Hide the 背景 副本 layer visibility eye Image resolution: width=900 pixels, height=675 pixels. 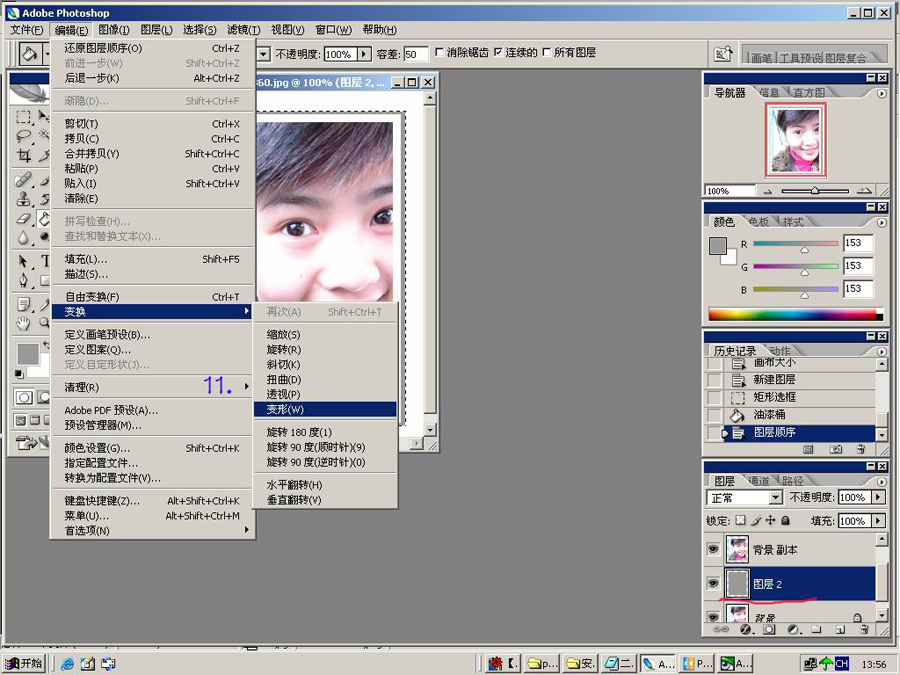coord(713,549)
